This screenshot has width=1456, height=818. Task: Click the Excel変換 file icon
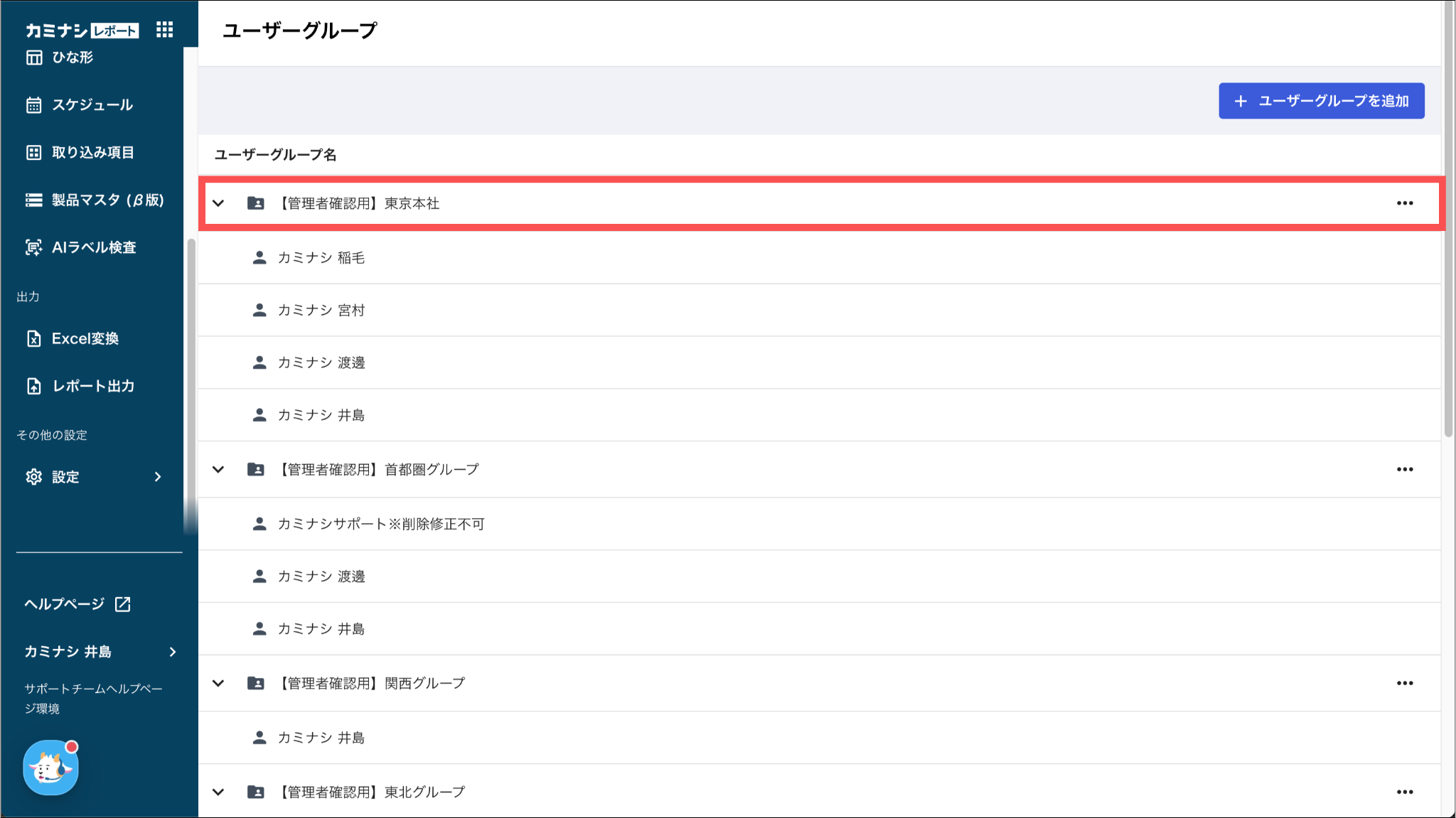coord(34,339)
